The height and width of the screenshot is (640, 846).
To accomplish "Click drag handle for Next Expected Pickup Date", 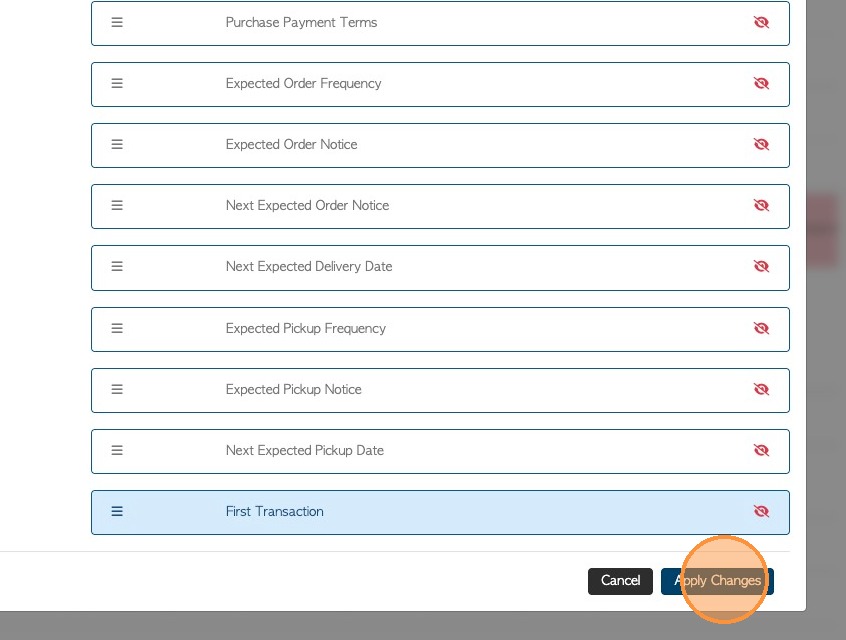I will coord(117,450).
